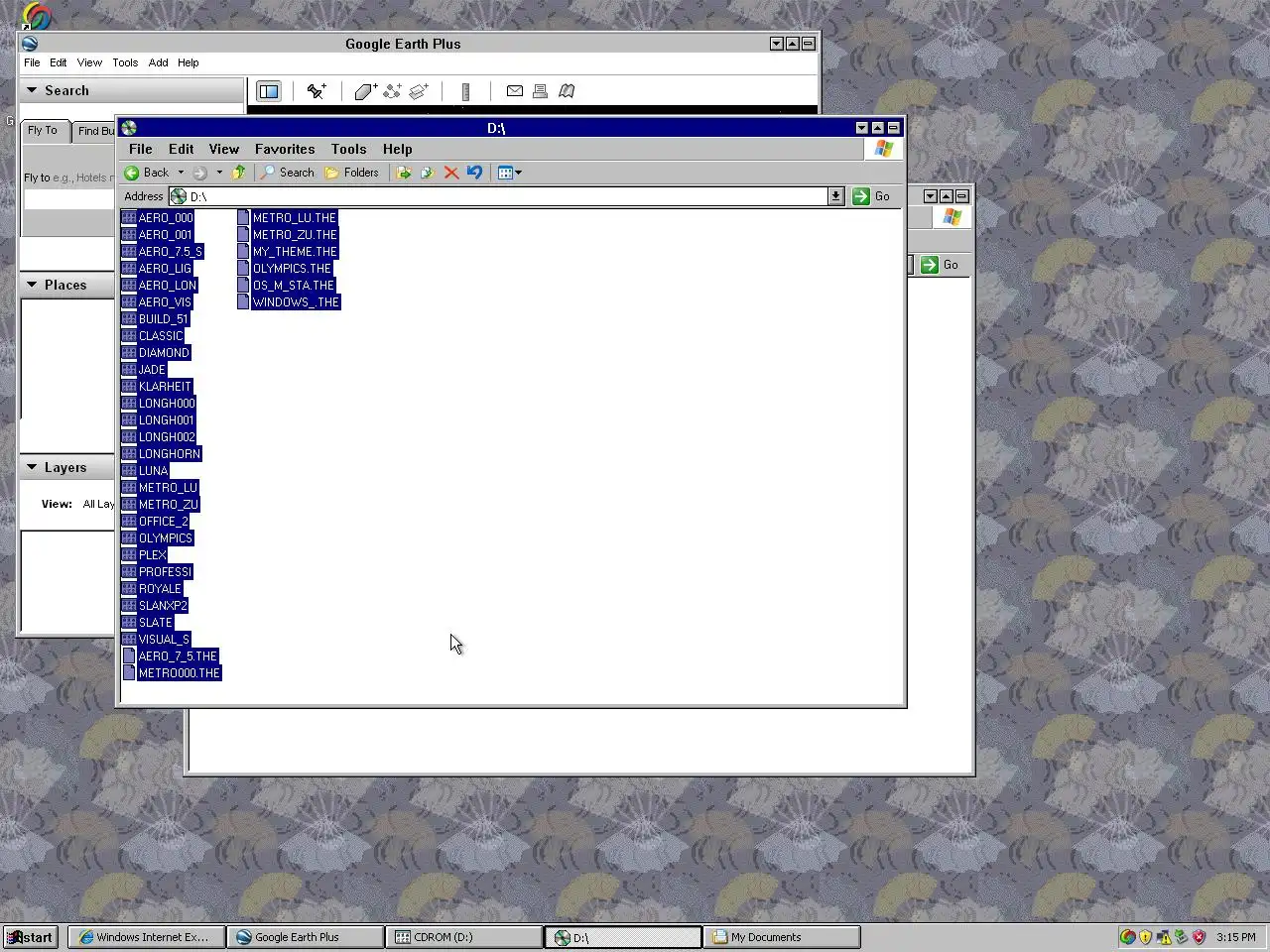Open the Edit menu in D:\ window

(181, 149)
